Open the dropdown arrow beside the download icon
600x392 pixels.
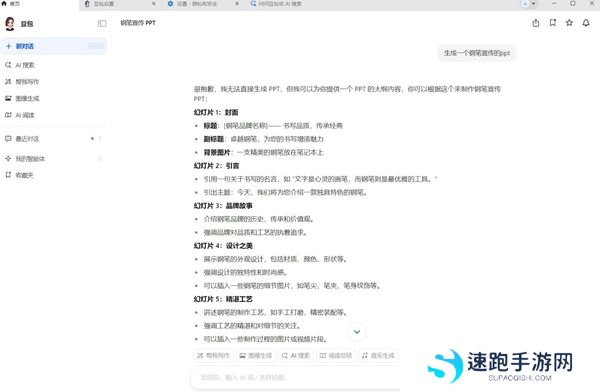(x=533, y=4)
